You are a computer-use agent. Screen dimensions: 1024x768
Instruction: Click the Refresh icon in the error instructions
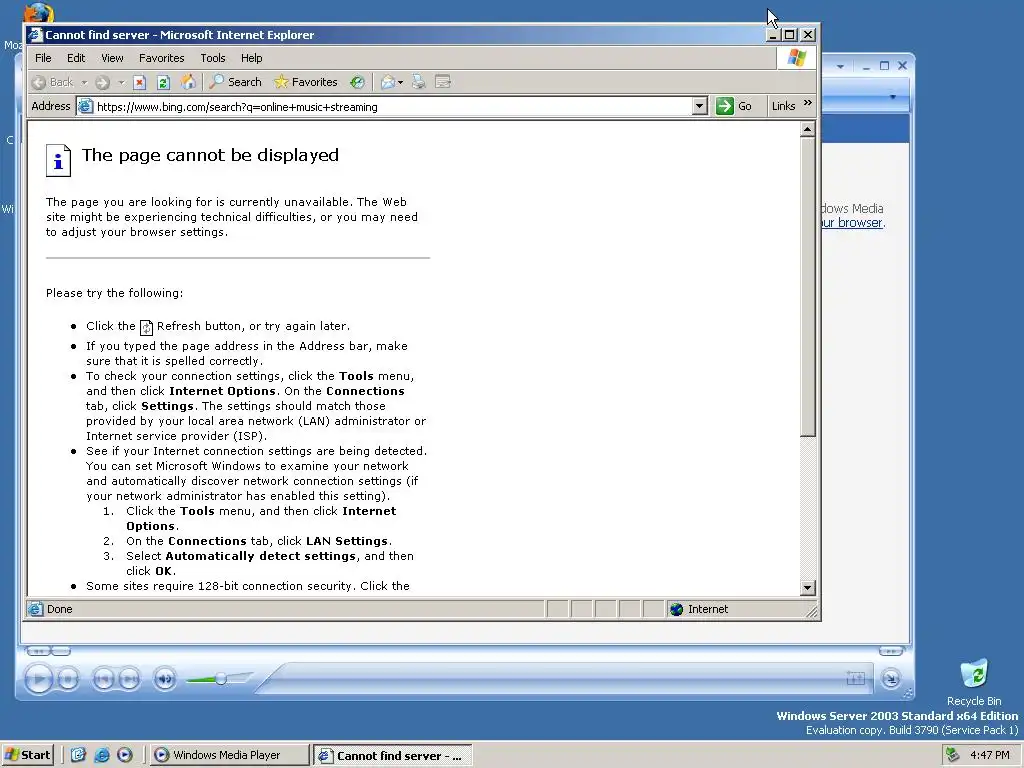pyautogui.click(x=146, y=327)
